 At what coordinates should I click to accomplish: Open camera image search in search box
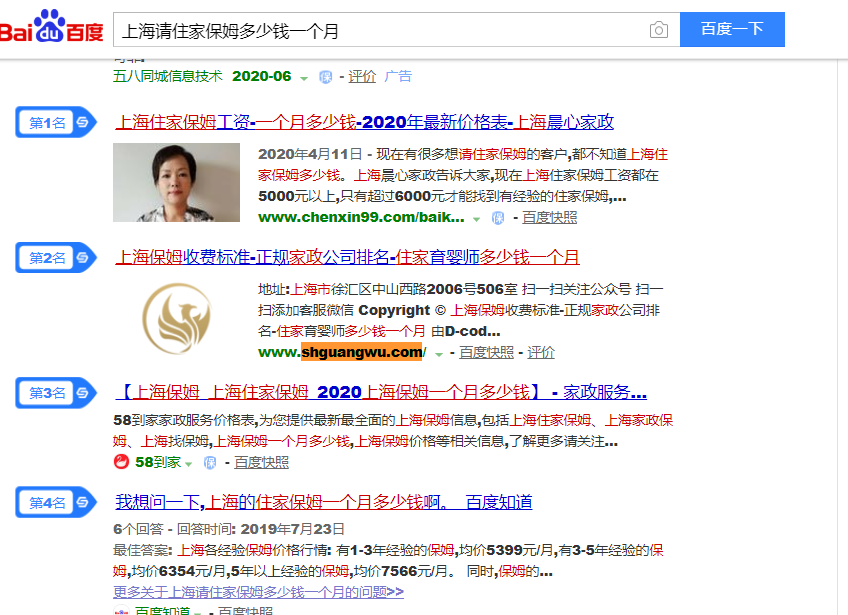coord(658,30)
